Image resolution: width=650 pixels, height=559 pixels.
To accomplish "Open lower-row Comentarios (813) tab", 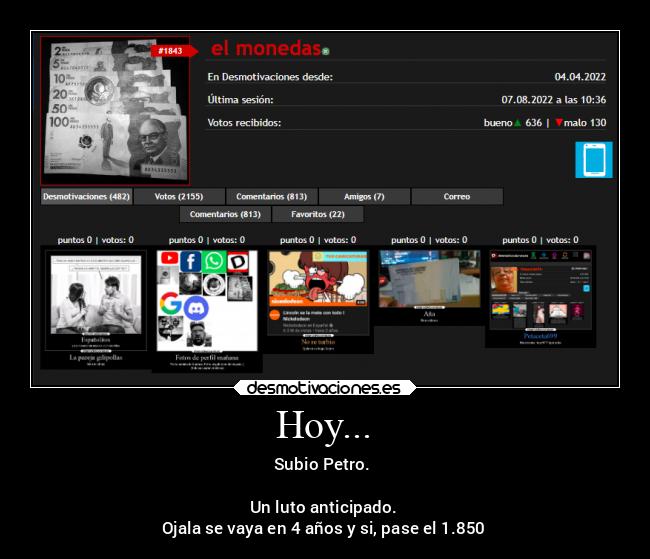I will point(225,214).
